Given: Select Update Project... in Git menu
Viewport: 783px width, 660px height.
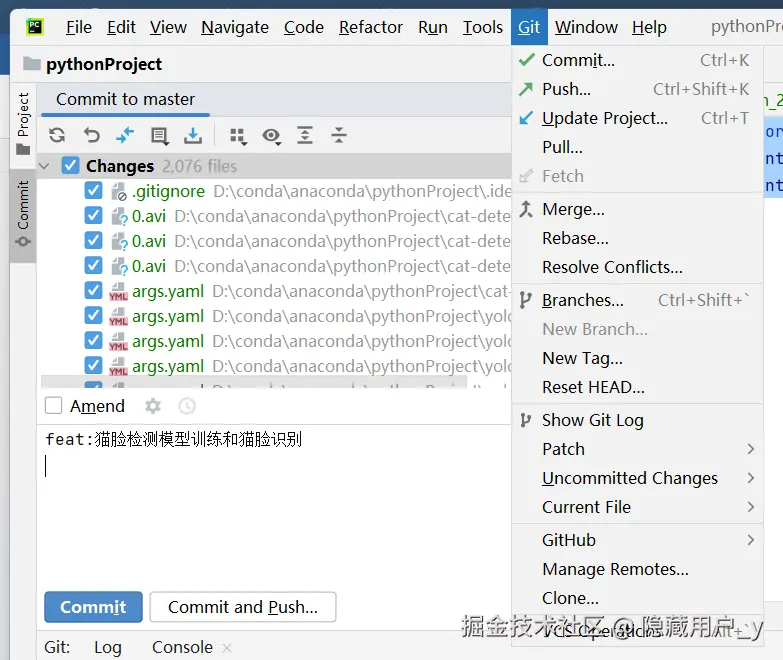Looking at the screenshot, I should [638, 118].
